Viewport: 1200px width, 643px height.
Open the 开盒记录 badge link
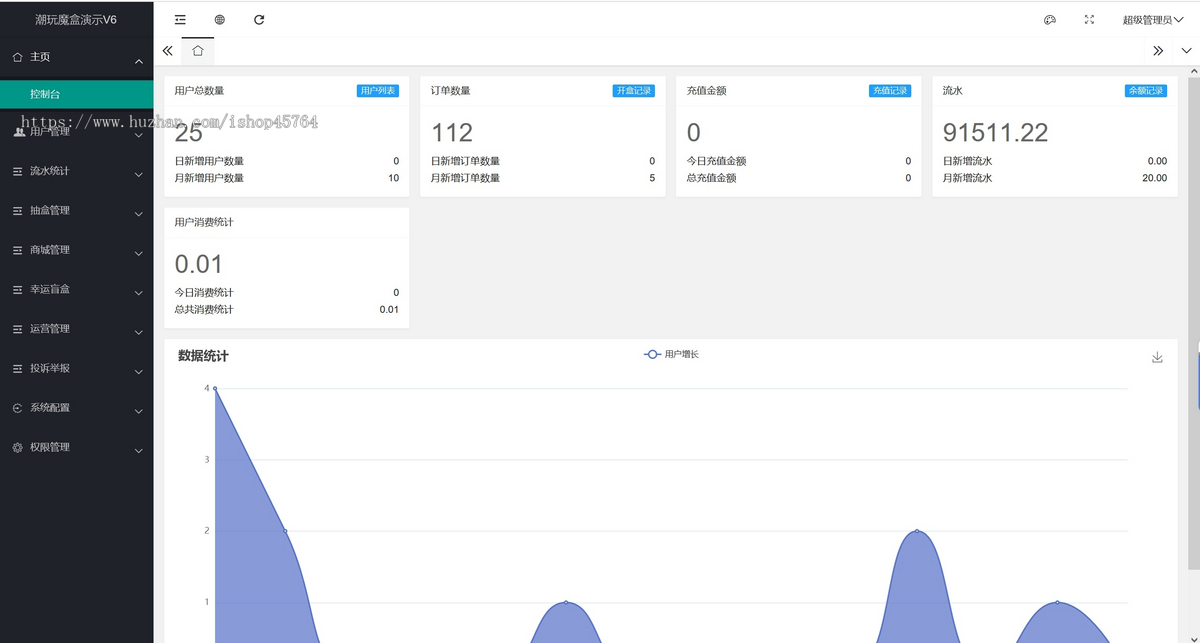pos(634,90)
